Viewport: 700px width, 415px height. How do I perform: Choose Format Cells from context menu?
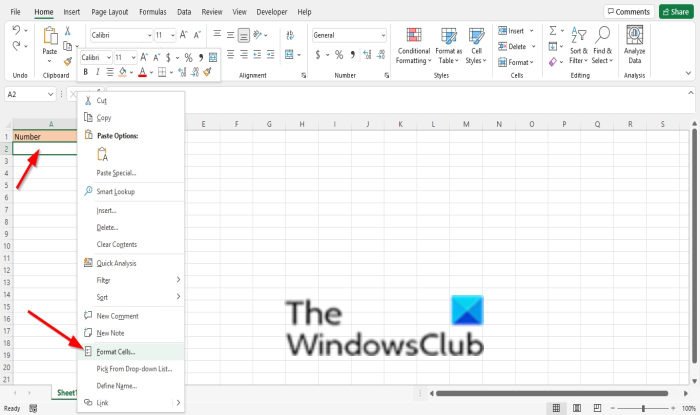pyautogui.click(x=131, y=352)
